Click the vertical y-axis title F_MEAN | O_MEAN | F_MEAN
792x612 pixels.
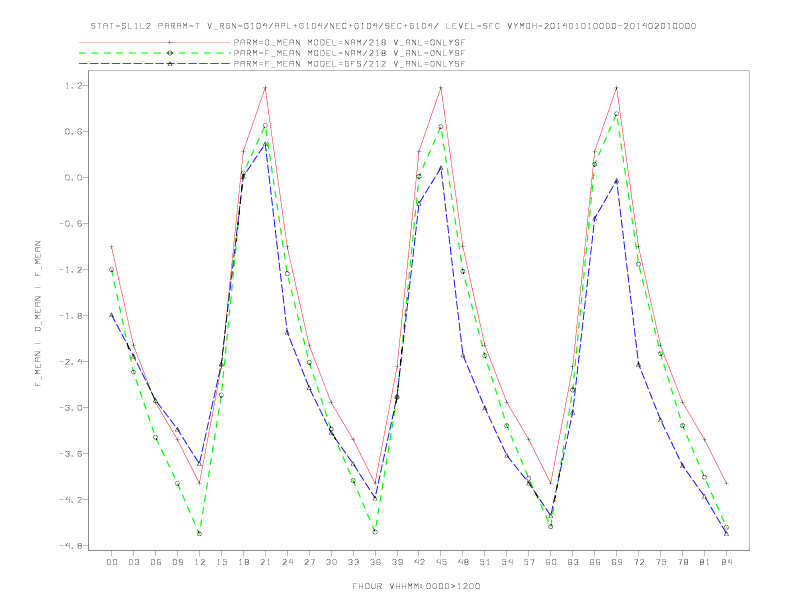(x=38, y=314)
